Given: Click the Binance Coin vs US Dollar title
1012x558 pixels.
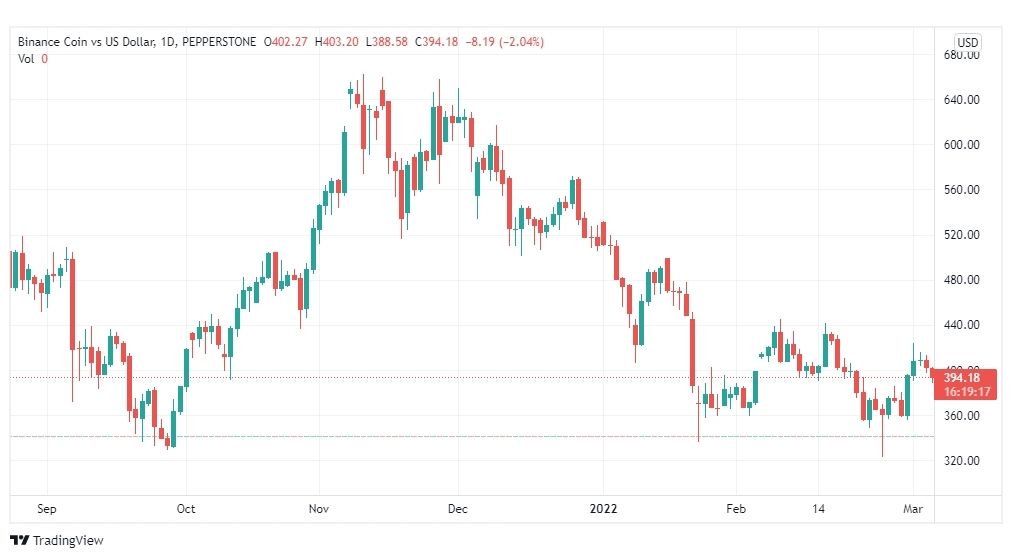Looking at the screenshot, I should tap(86, 42).
